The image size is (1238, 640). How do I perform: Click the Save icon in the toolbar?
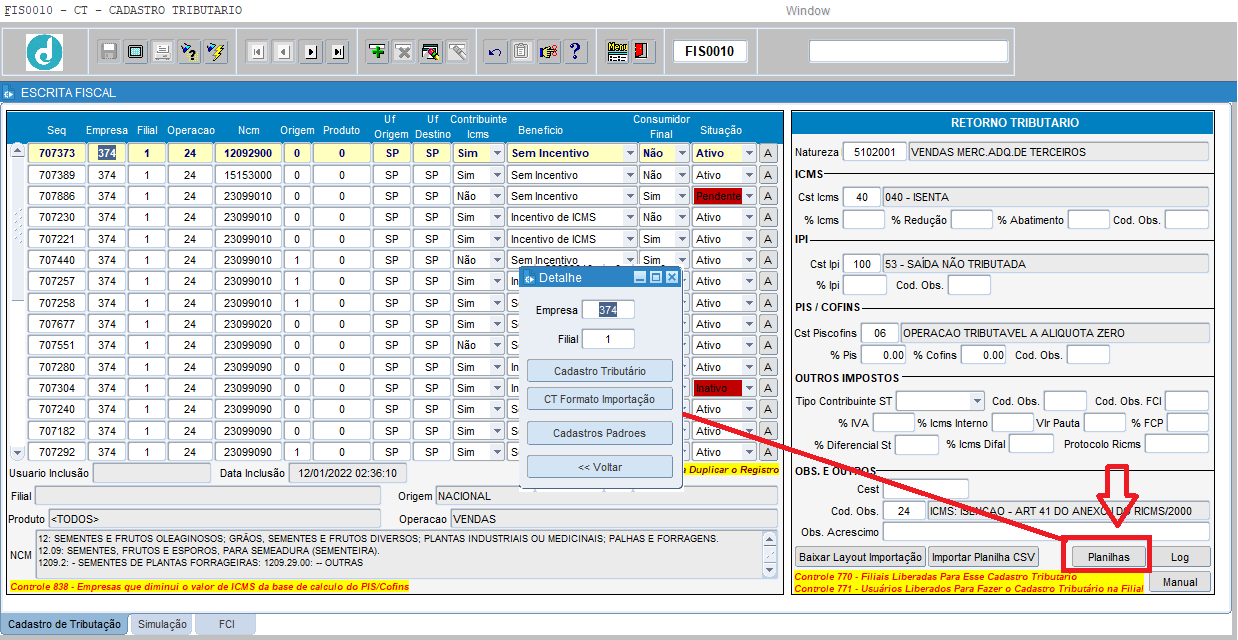tap(109, 51)
